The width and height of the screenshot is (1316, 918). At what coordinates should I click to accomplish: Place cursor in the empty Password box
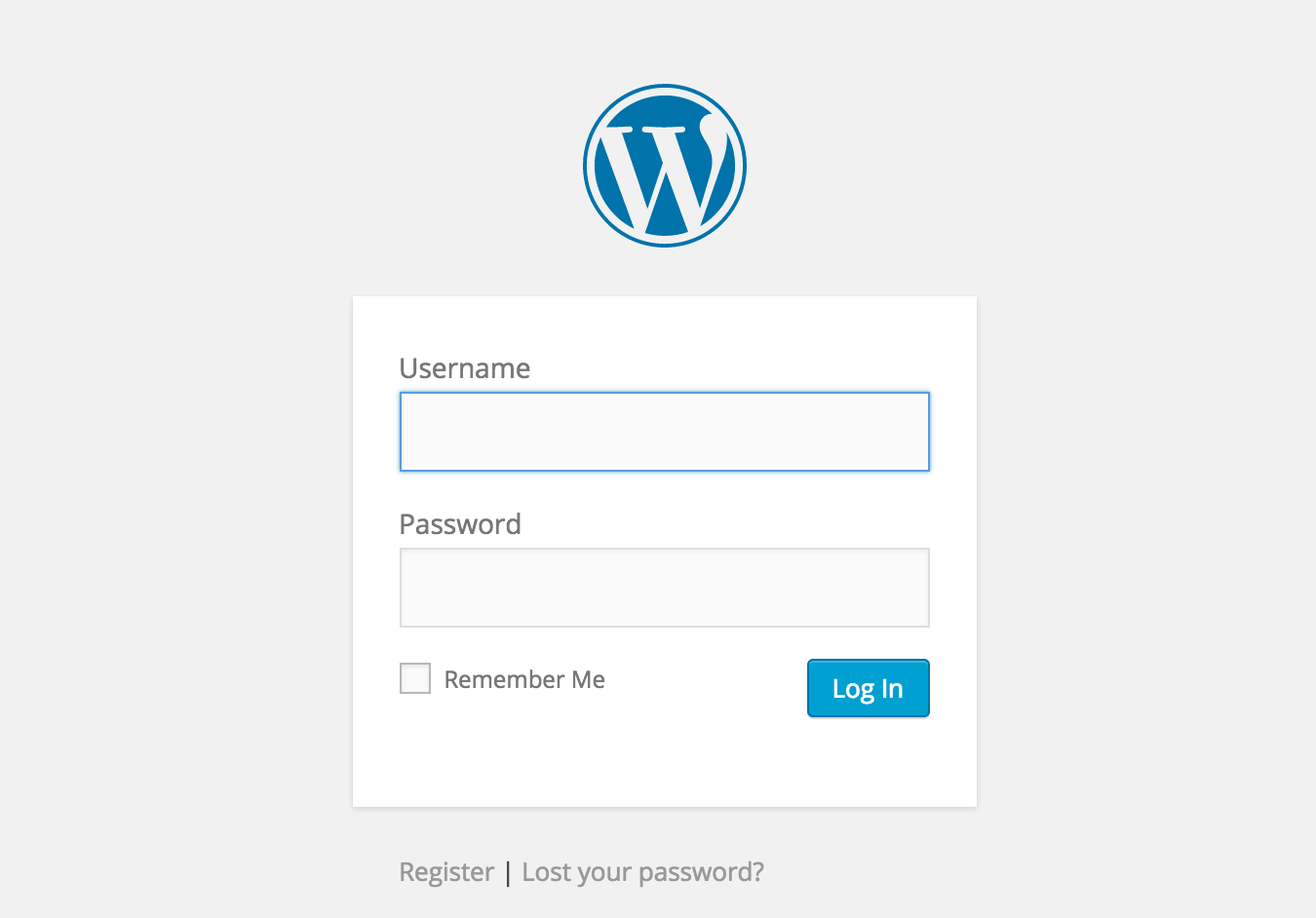click(664, 587)
